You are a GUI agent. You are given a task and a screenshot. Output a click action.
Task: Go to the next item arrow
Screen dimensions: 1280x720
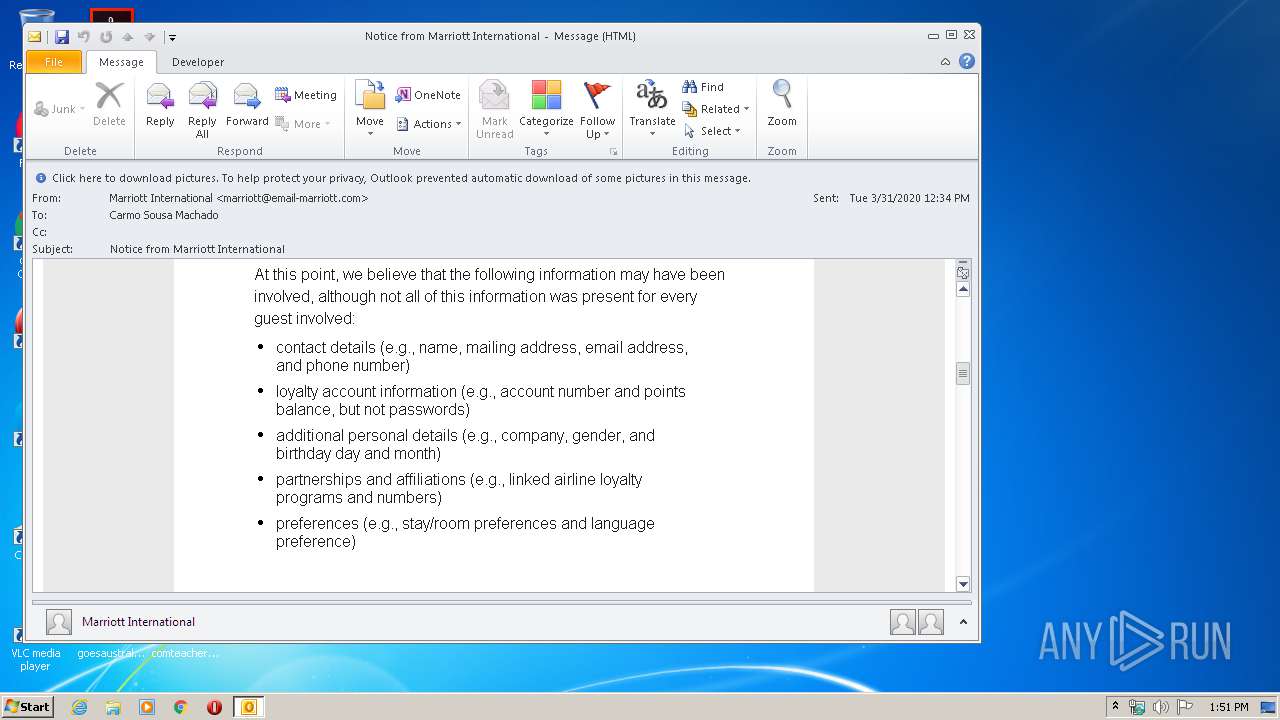[149, 37]
